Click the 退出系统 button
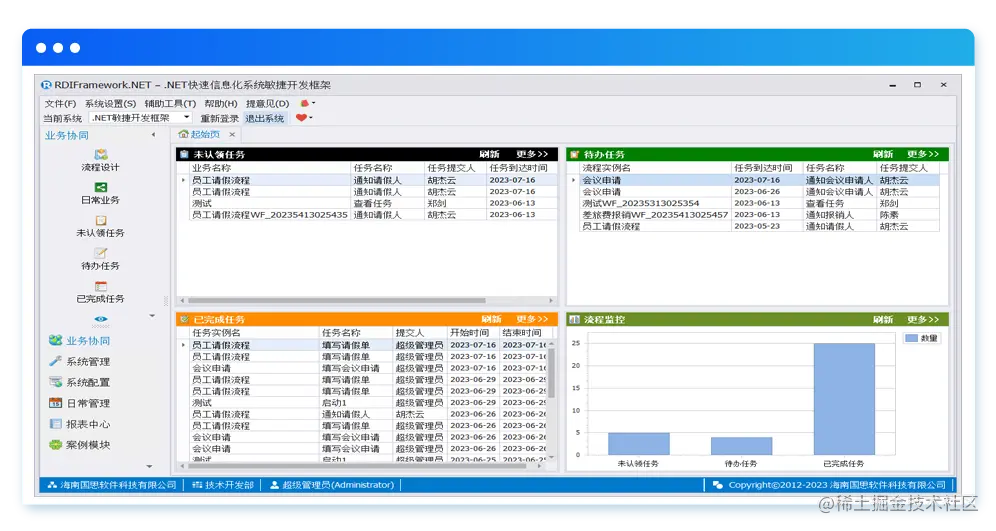Image resolution: width=996 pixels, height=531 pixels. [264, 118]
